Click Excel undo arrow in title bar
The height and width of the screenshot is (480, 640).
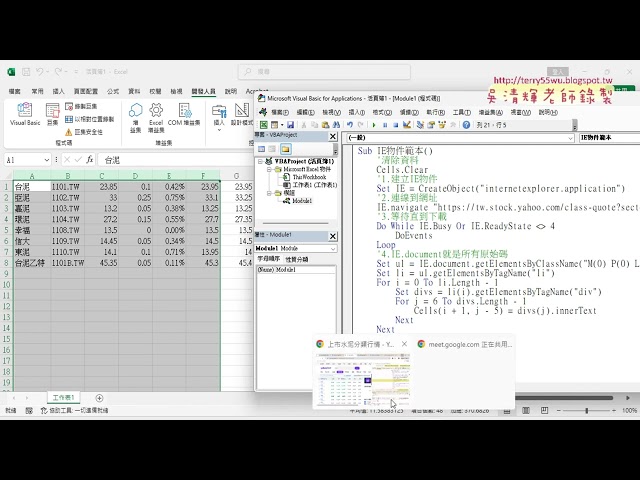39,72
